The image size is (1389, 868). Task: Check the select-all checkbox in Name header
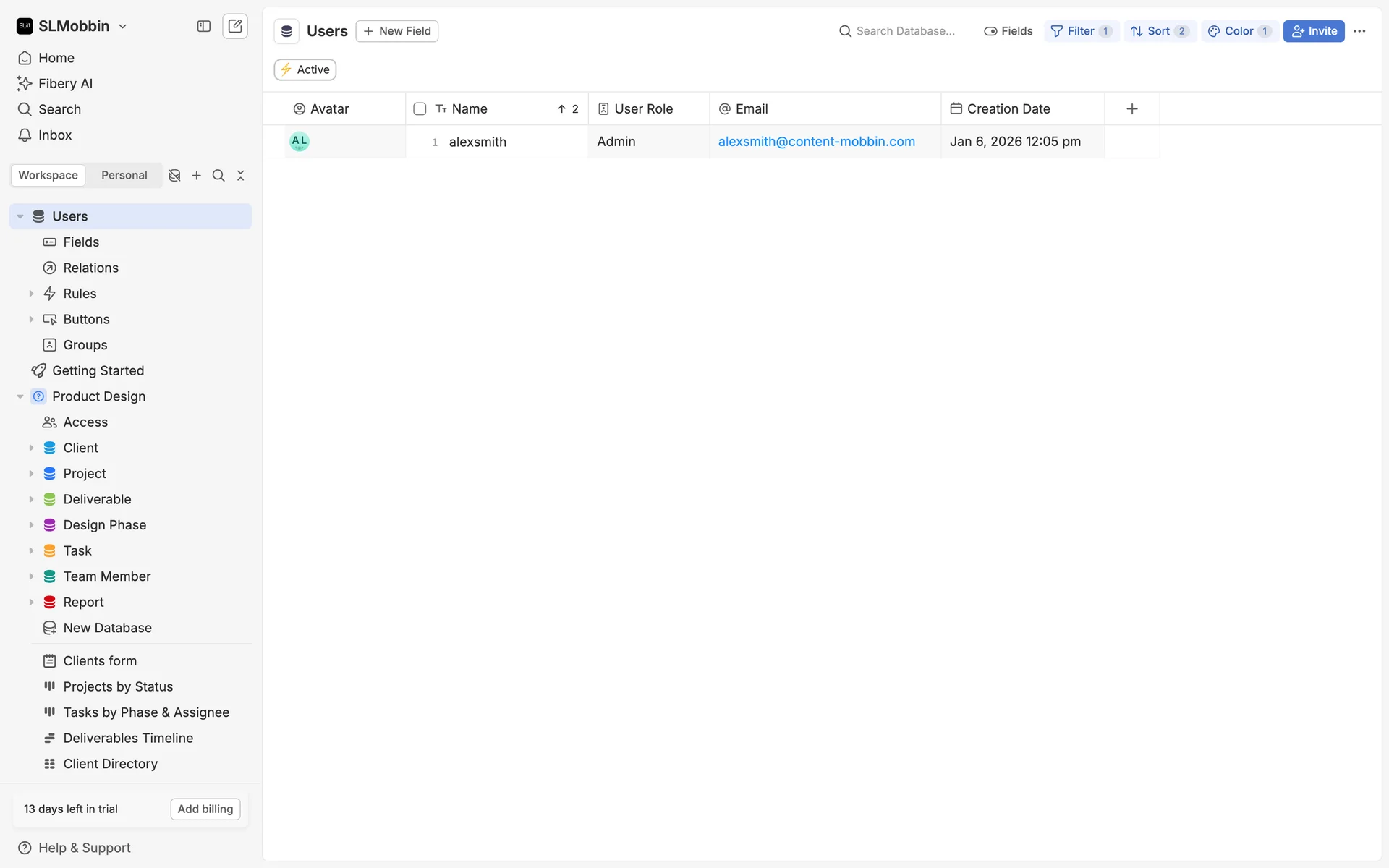tap(420, 109)
